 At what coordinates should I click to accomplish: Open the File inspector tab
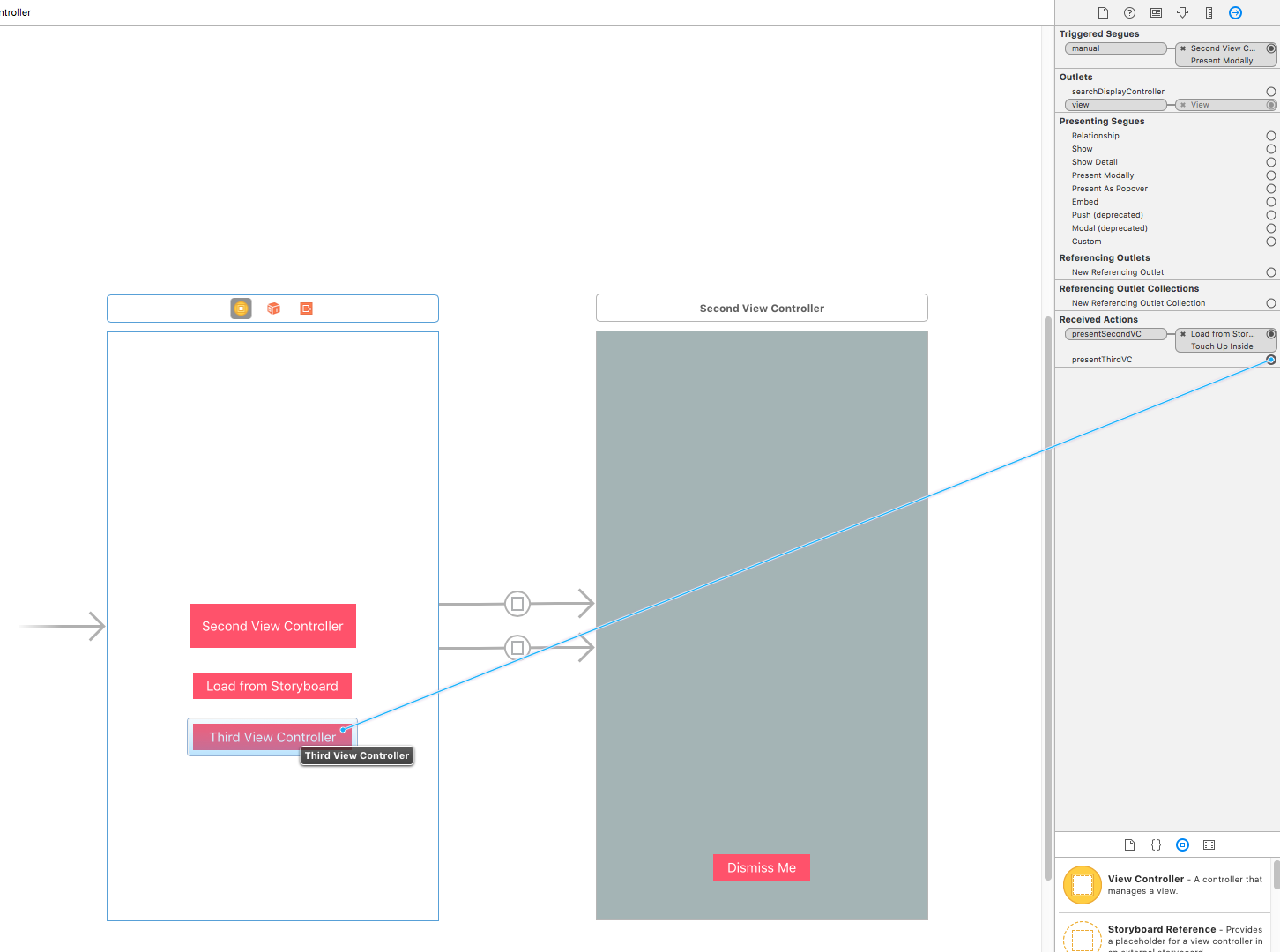click(1103, 12)
